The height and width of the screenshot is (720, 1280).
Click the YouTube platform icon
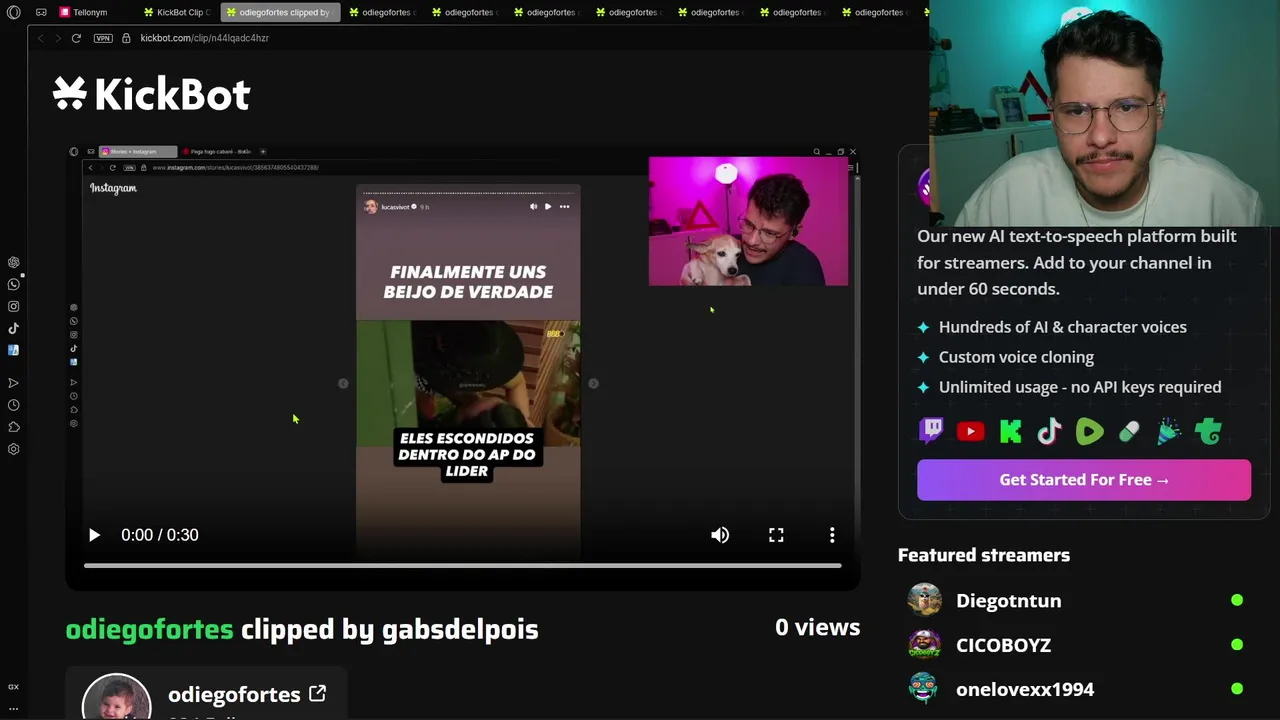point(970,431)
